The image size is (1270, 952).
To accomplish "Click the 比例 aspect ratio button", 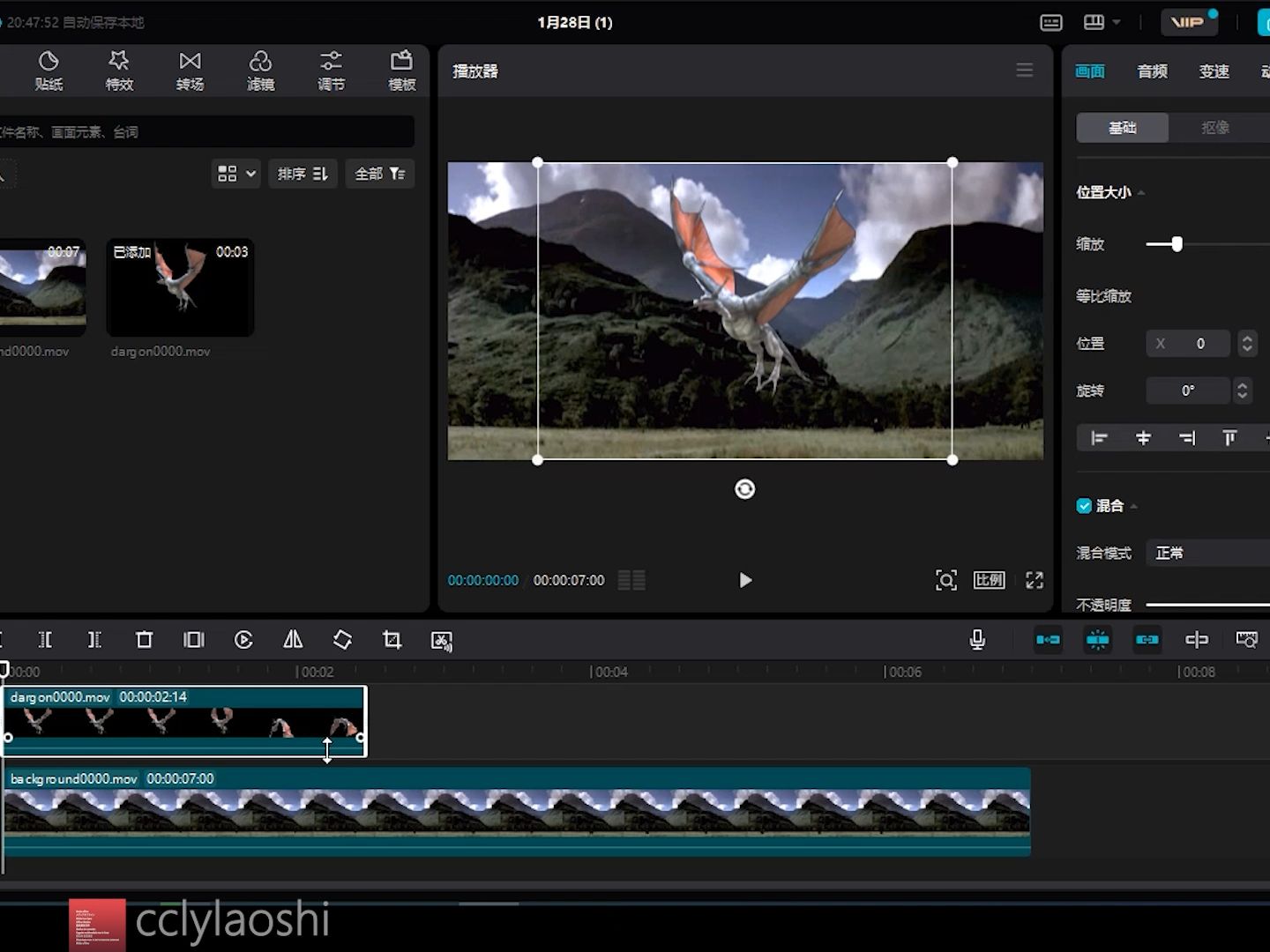I will click(x=989, y=580).
